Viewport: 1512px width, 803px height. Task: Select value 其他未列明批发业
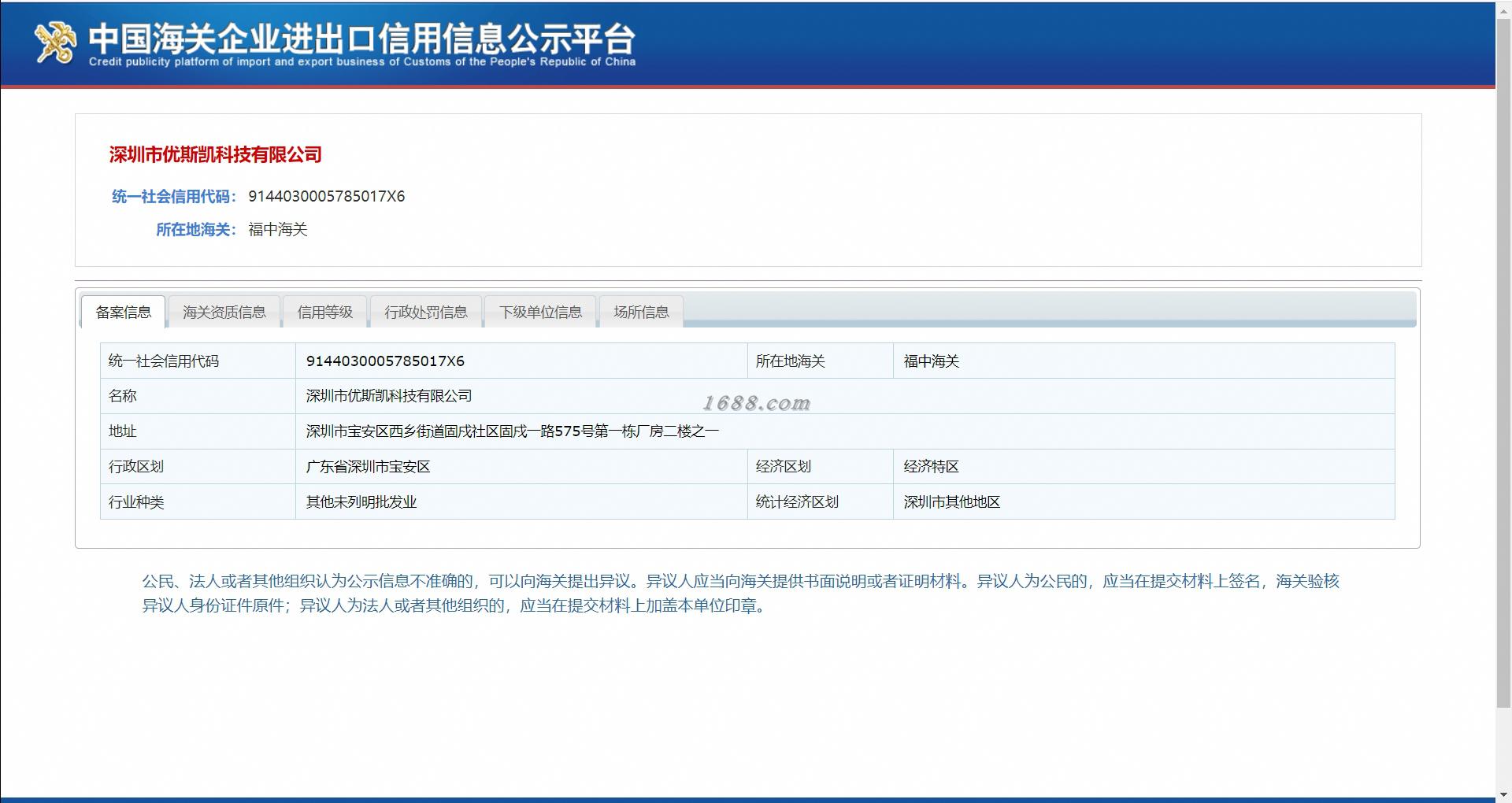coord(361,501)
